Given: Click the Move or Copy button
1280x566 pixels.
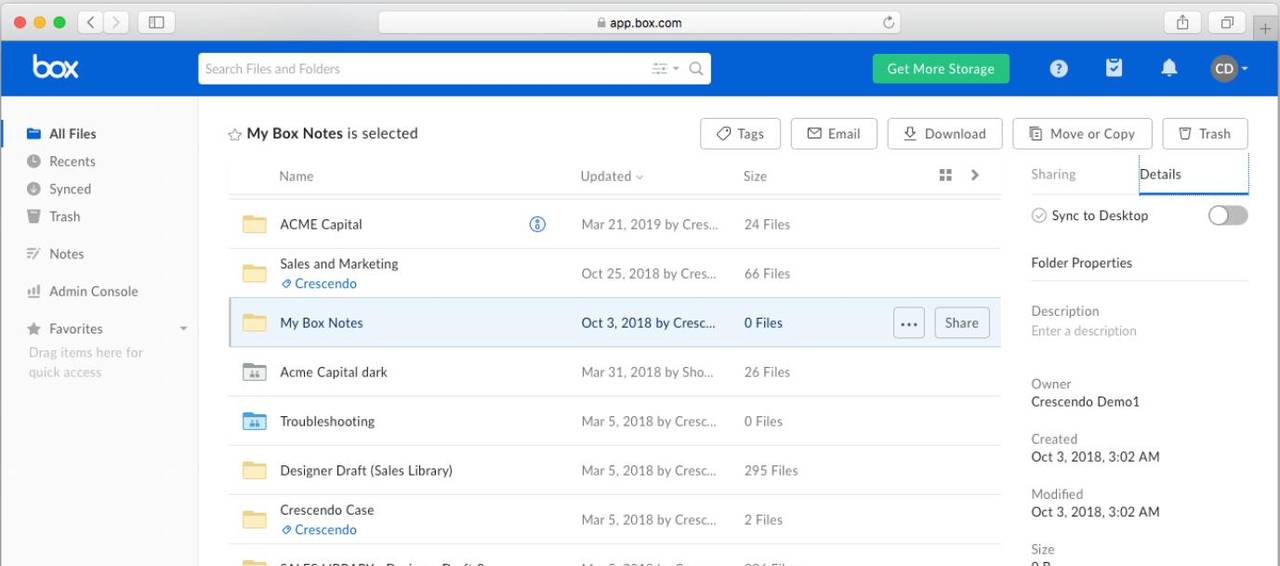Looking at the screenshot, I should (x=1082, y=134).
